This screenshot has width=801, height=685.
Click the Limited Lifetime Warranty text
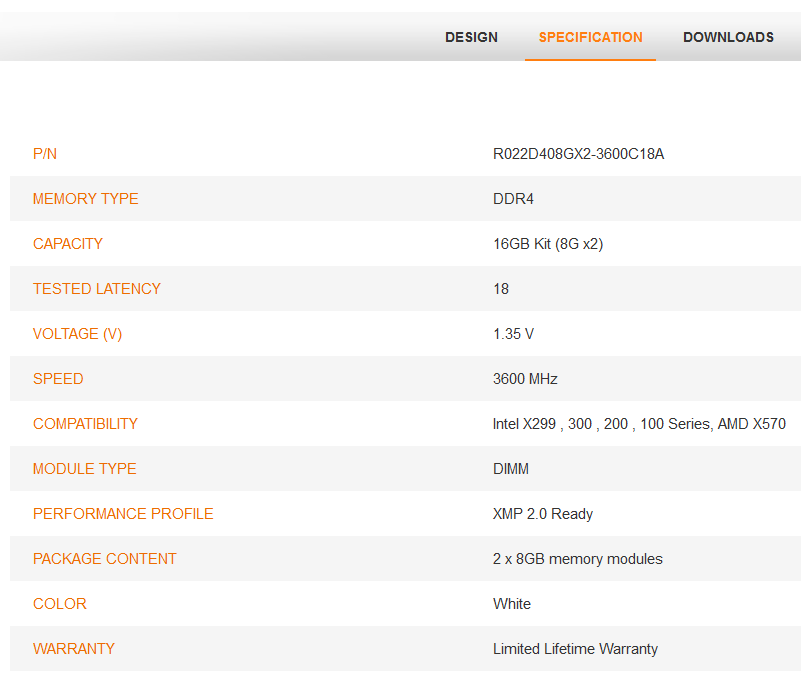pos(575,649)
